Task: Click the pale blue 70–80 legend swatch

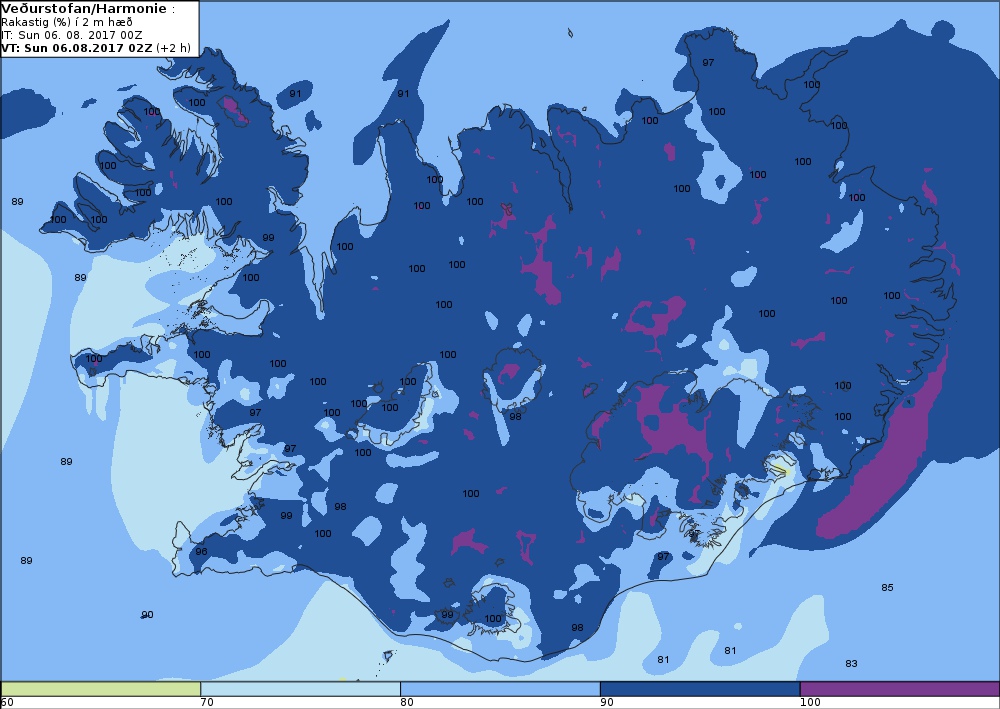Action: click(x=300, y=689)
